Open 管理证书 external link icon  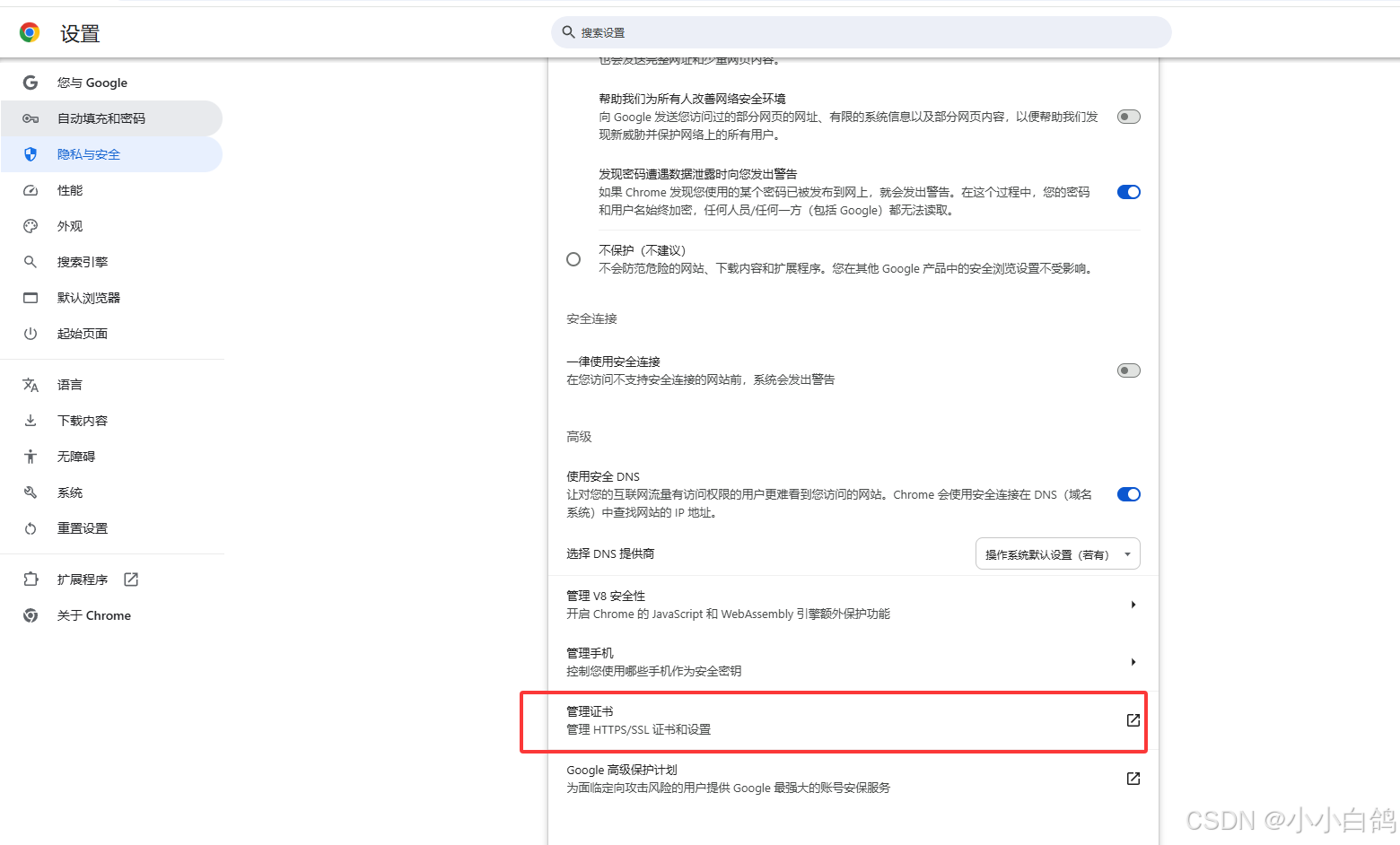pos(1133,720)
